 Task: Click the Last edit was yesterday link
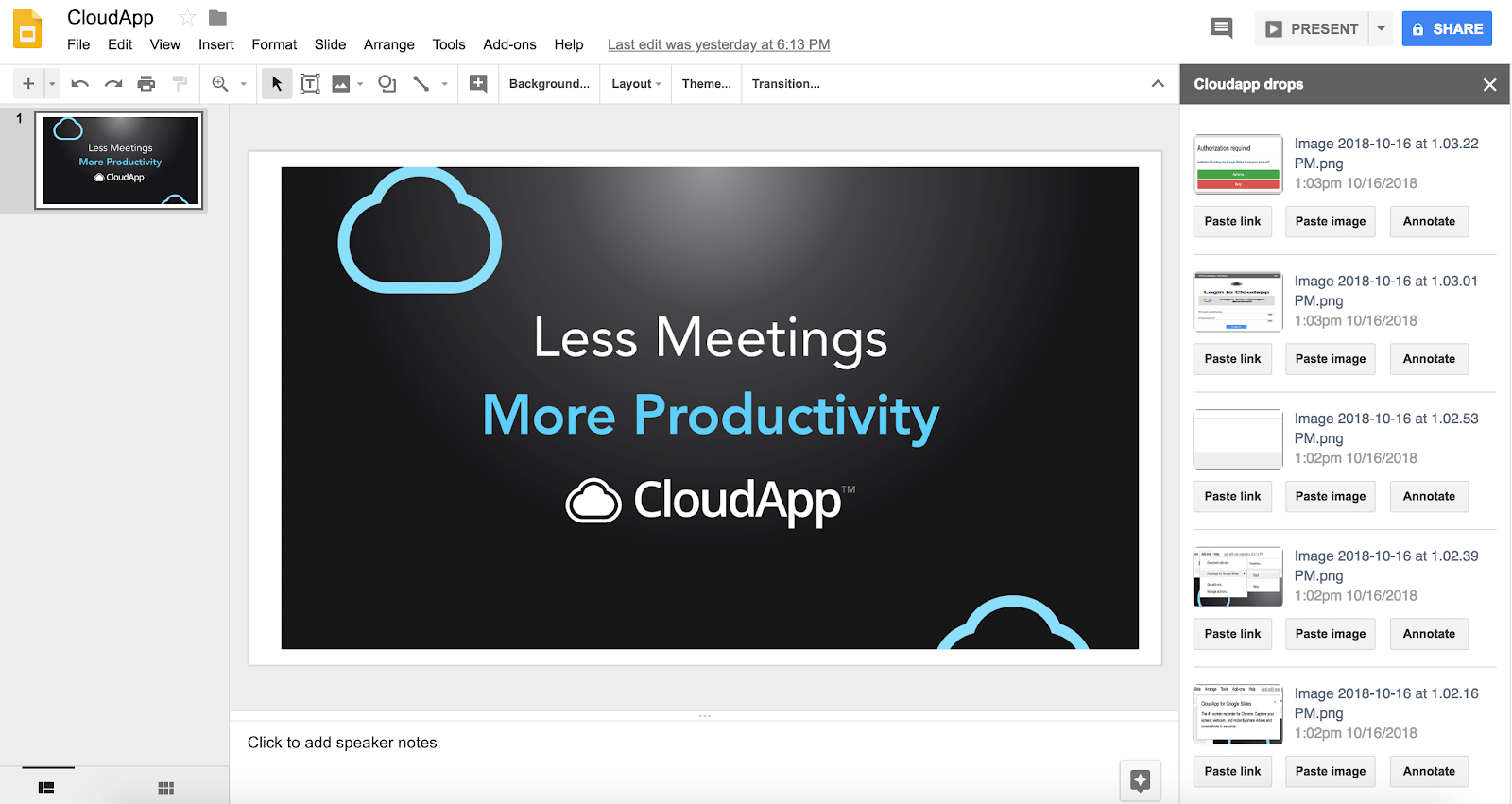click(719, 44)
